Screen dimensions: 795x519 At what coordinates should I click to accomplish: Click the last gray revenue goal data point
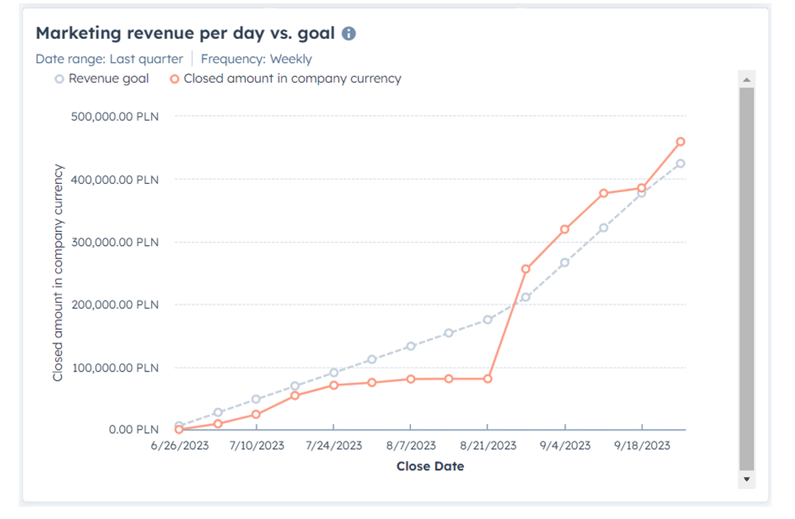tap(680, 163)
